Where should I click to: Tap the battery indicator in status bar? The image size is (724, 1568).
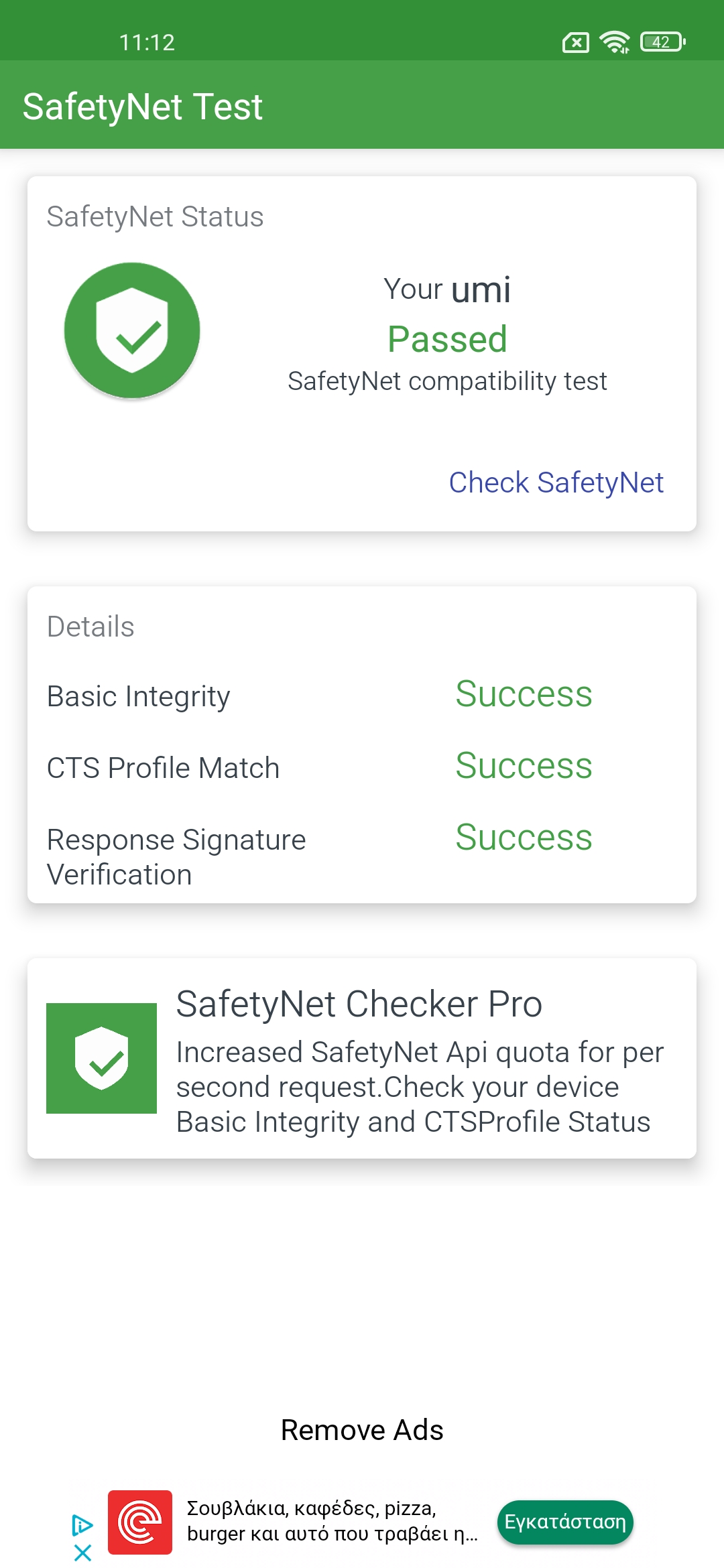662,42
